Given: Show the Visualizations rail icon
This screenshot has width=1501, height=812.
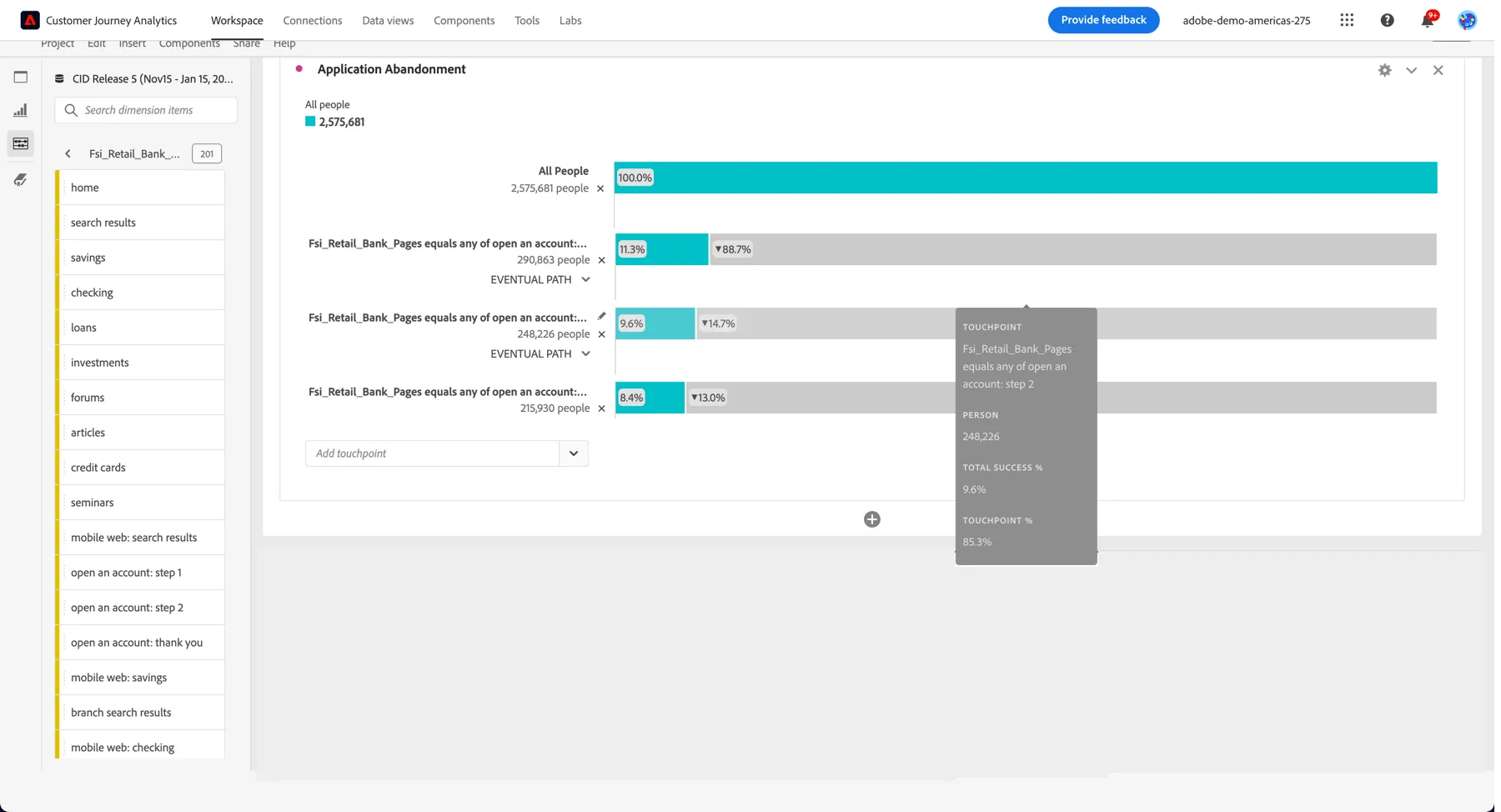Looking at the screenshot, I should [21, 110].
